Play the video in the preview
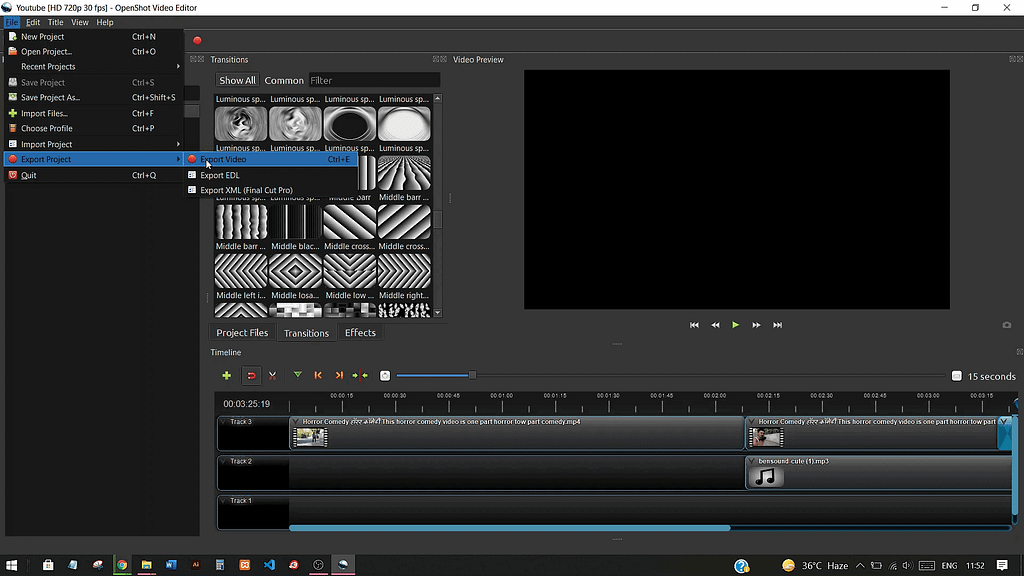 click(x=735, y=324)
